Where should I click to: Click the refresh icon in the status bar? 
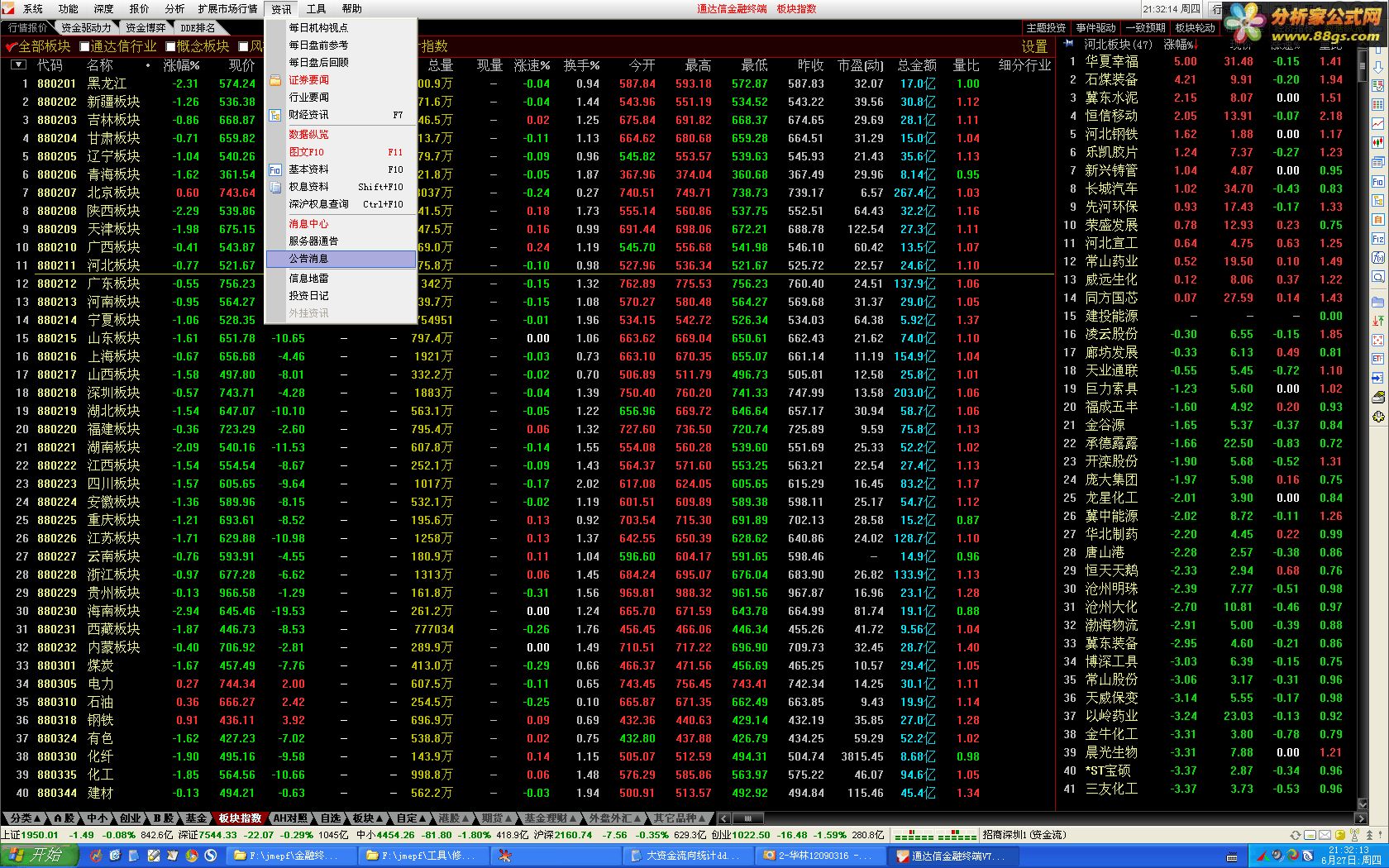point(1295,835)
